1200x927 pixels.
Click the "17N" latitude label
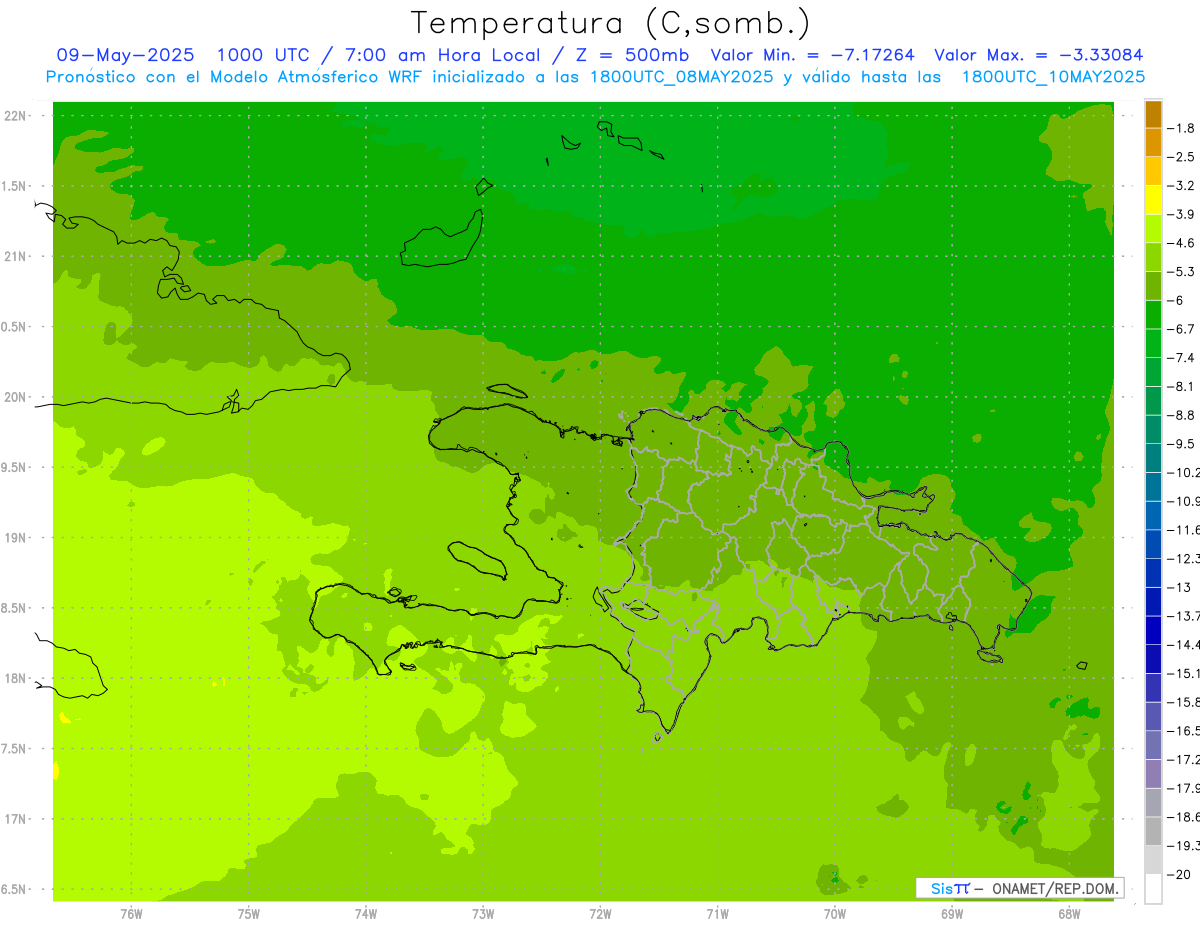tap(16, 819)
